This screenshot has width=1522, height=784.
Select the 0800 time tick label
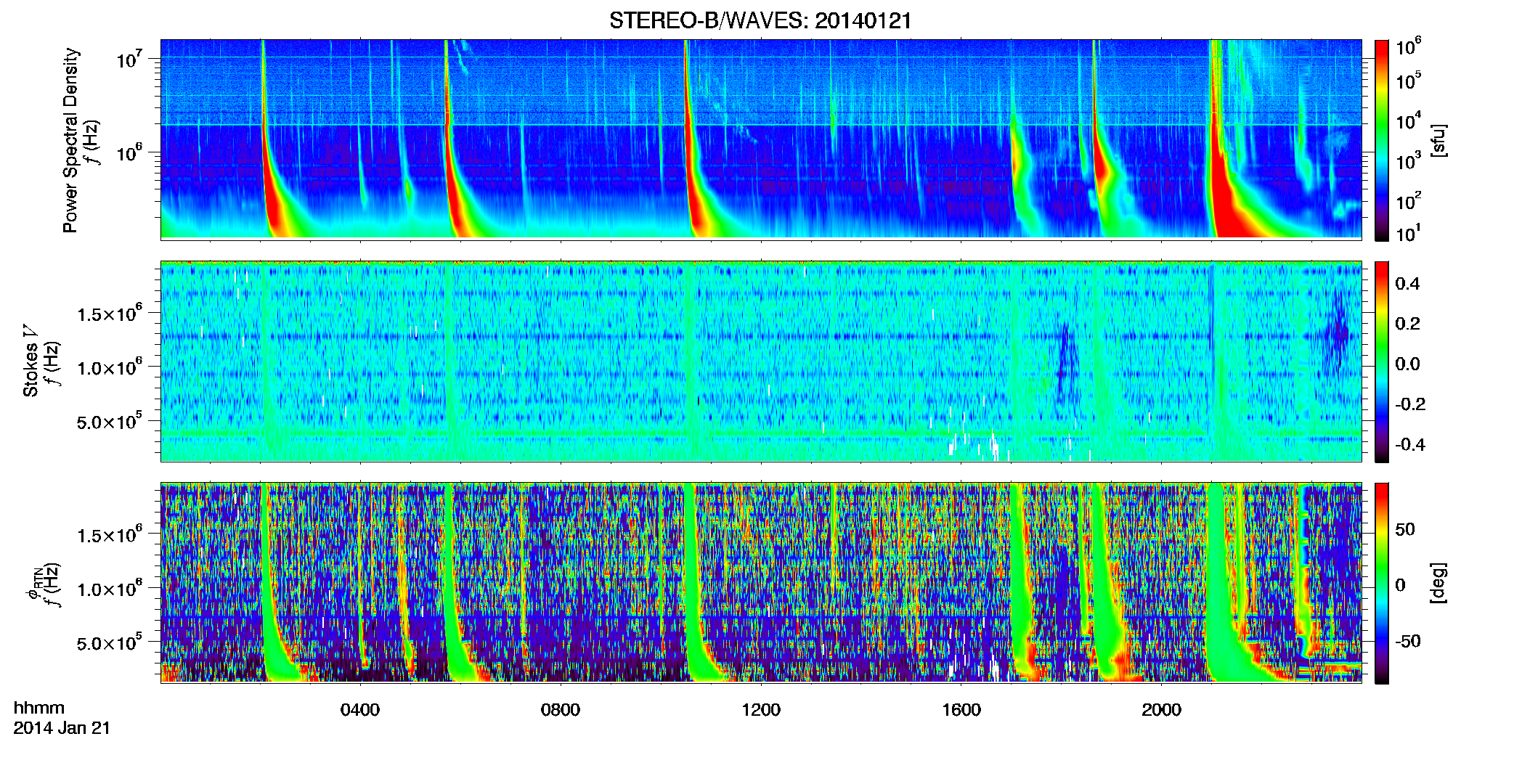(561, 710)
